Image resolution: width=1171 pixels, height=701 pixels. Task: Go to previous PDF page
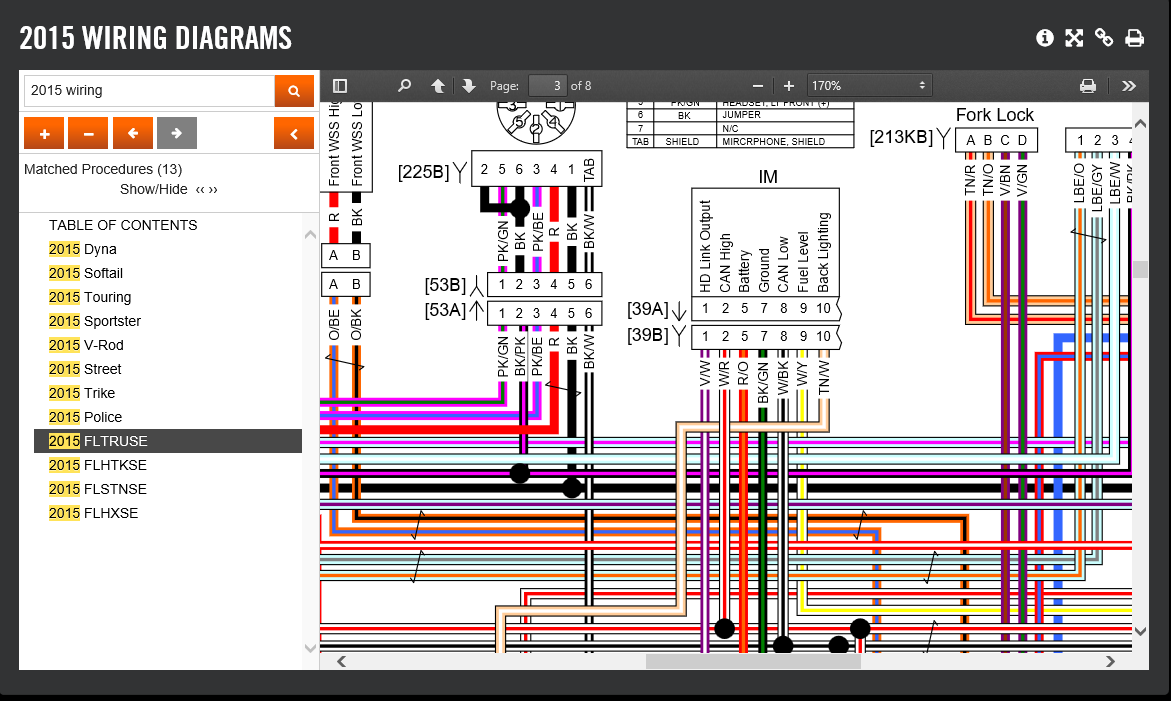[x=438, y=86]
